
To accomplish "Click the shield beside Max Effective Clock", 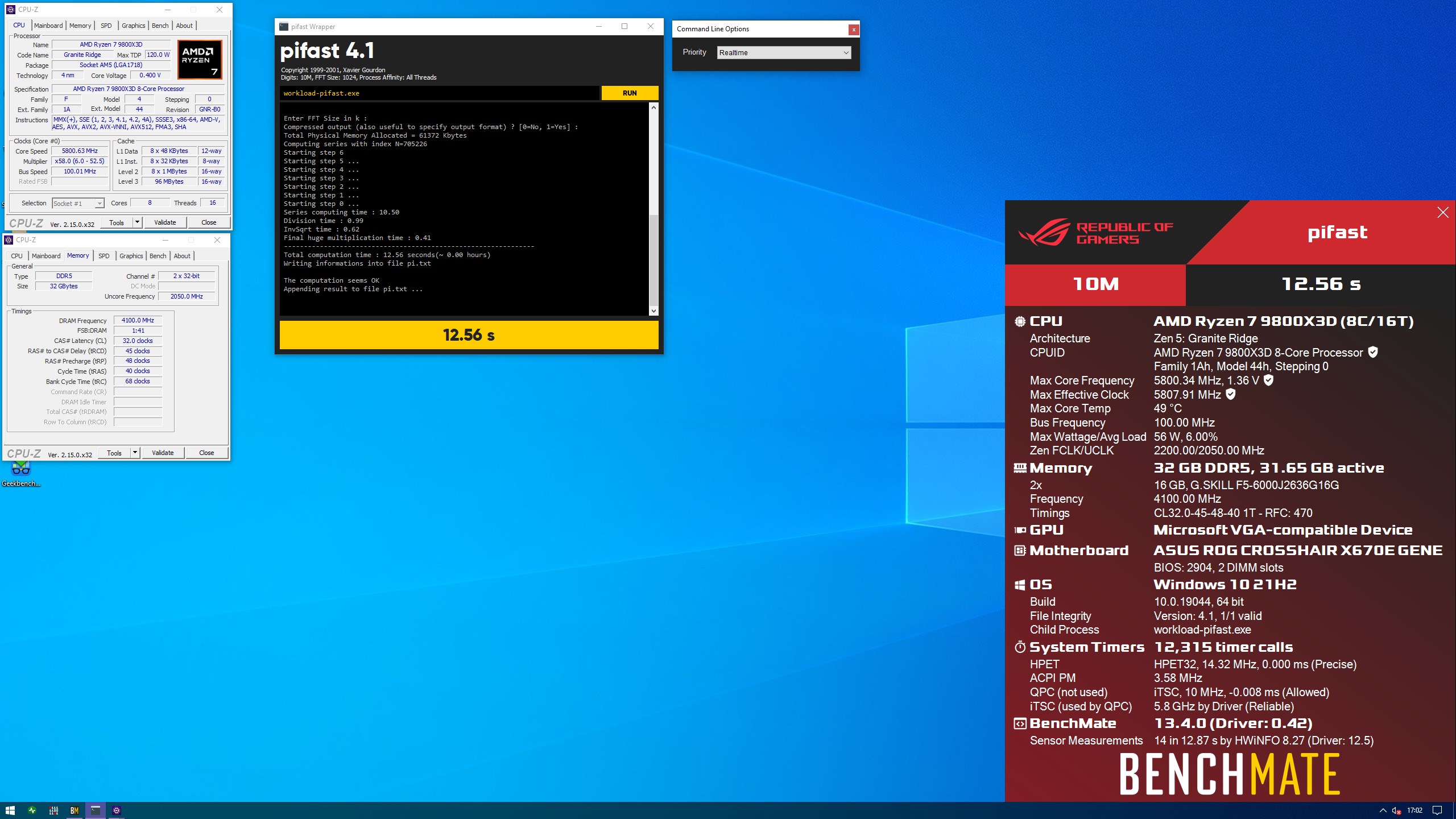I will coord(1230,394).
